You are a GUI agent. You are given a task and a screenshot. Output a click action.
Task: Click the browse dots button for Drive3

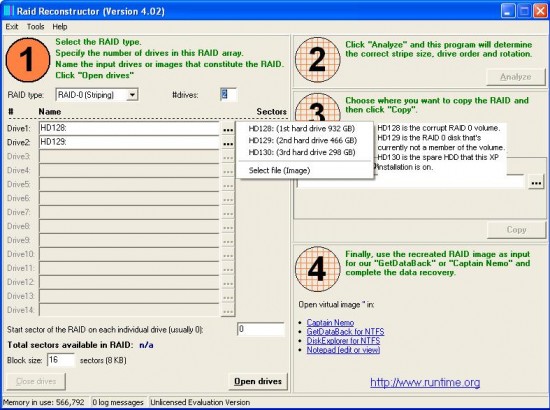tap(228, 157)
